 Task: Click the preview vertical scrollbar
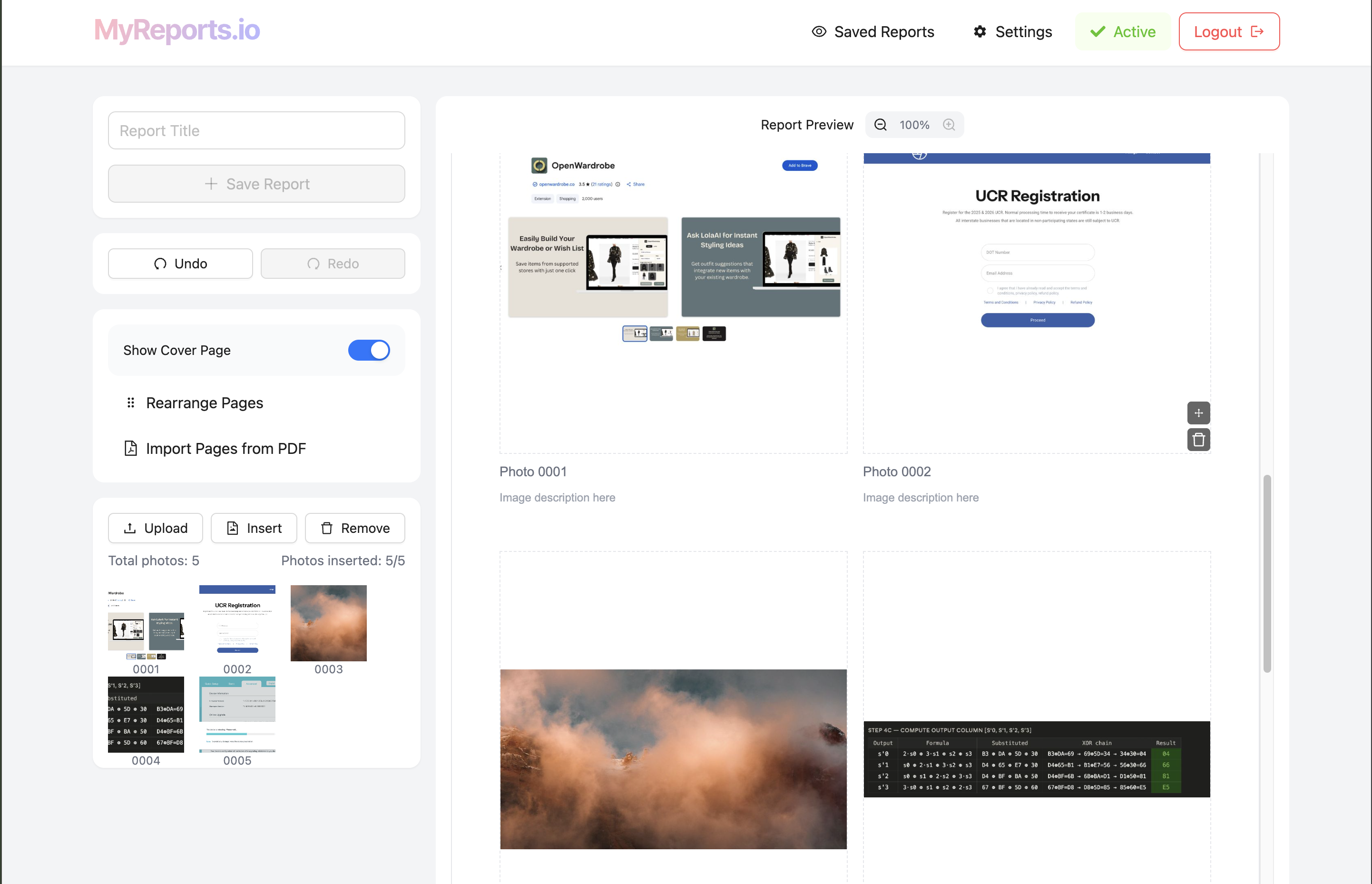(1267, 573)
